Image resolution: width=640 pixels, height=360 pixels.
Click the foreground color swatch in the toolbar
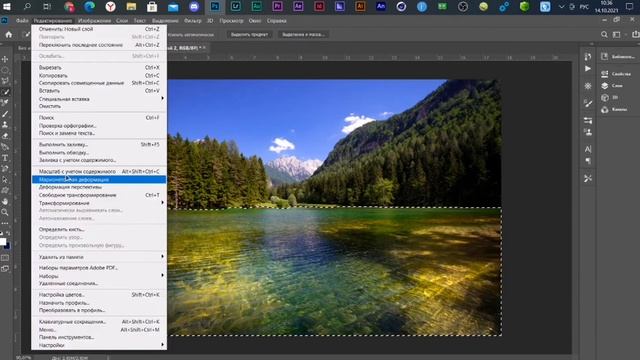pyautogui.click(x=3, y=242)
